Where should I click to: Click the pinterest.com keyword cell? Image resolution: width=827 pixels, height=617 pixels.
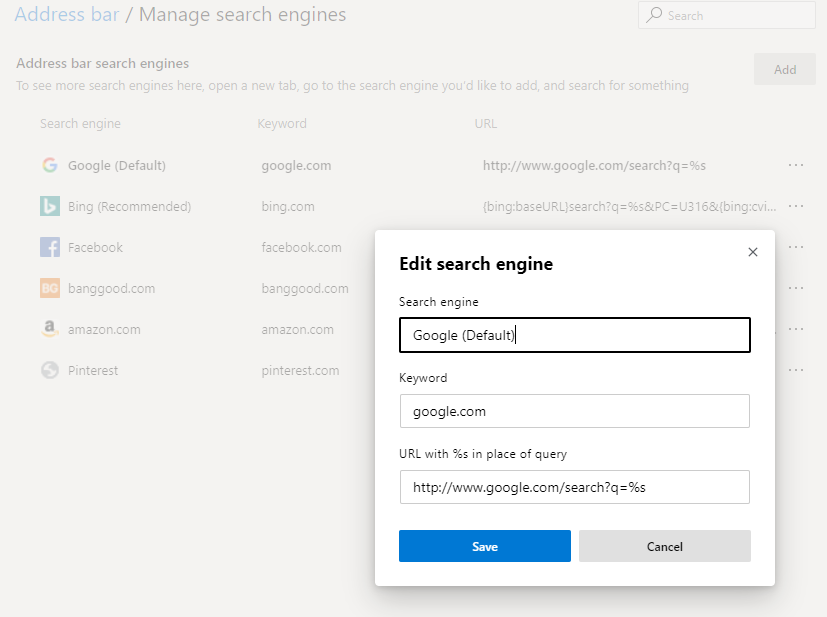pyautogui.click(x=300, y=371)
